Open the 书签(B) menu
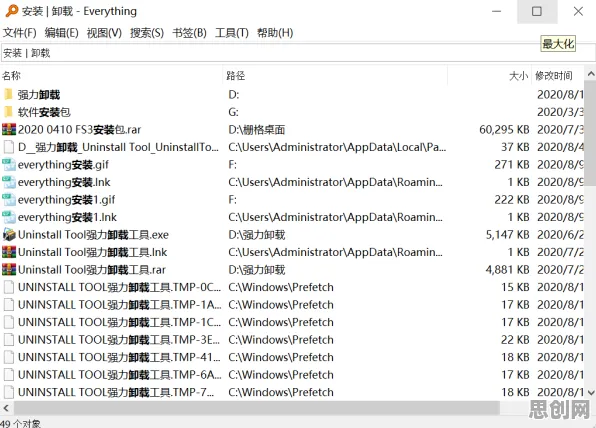 click(x=189, y=33)
